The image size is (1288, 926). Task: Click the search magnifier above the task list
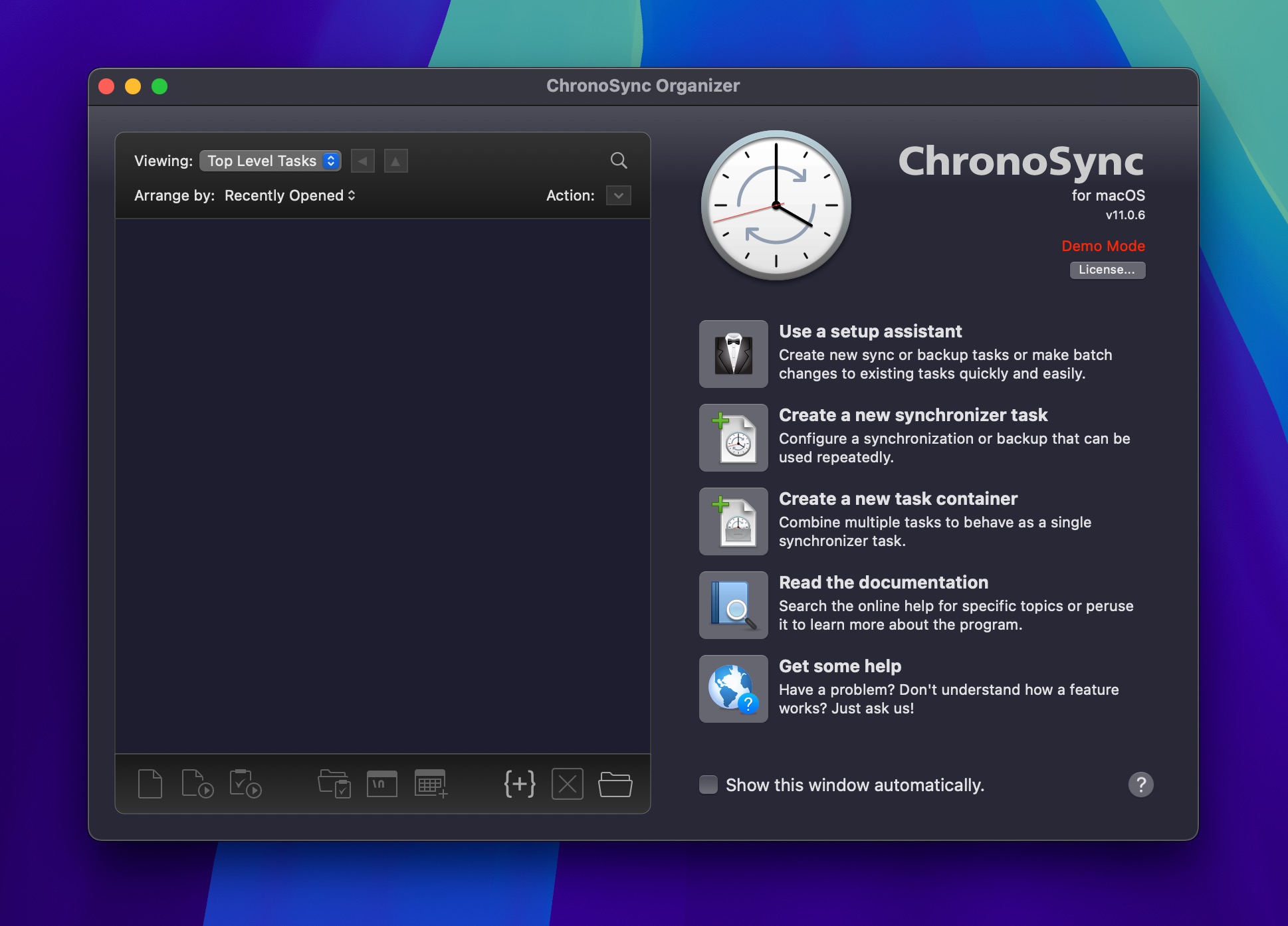pos(619,161)
